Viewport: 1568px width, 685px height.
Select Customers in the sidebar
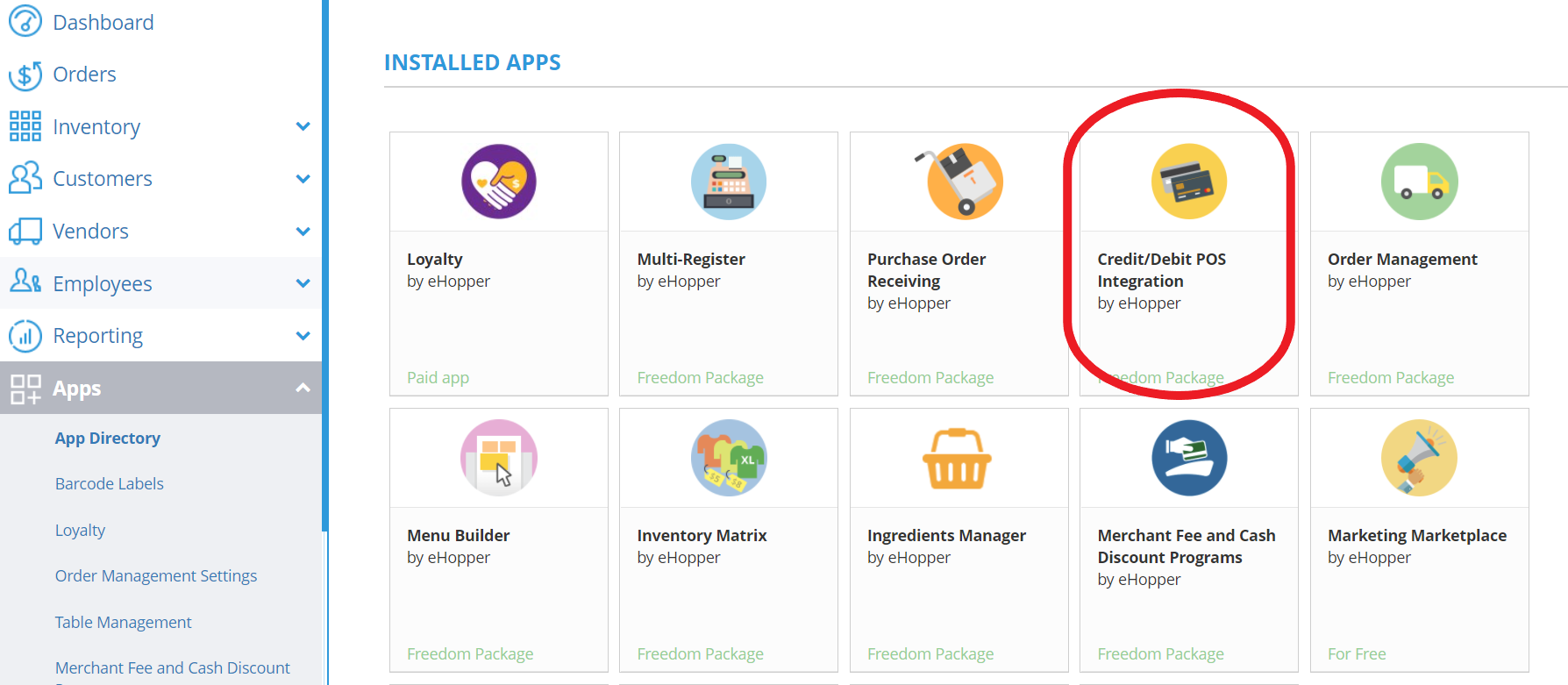[103, 179]
